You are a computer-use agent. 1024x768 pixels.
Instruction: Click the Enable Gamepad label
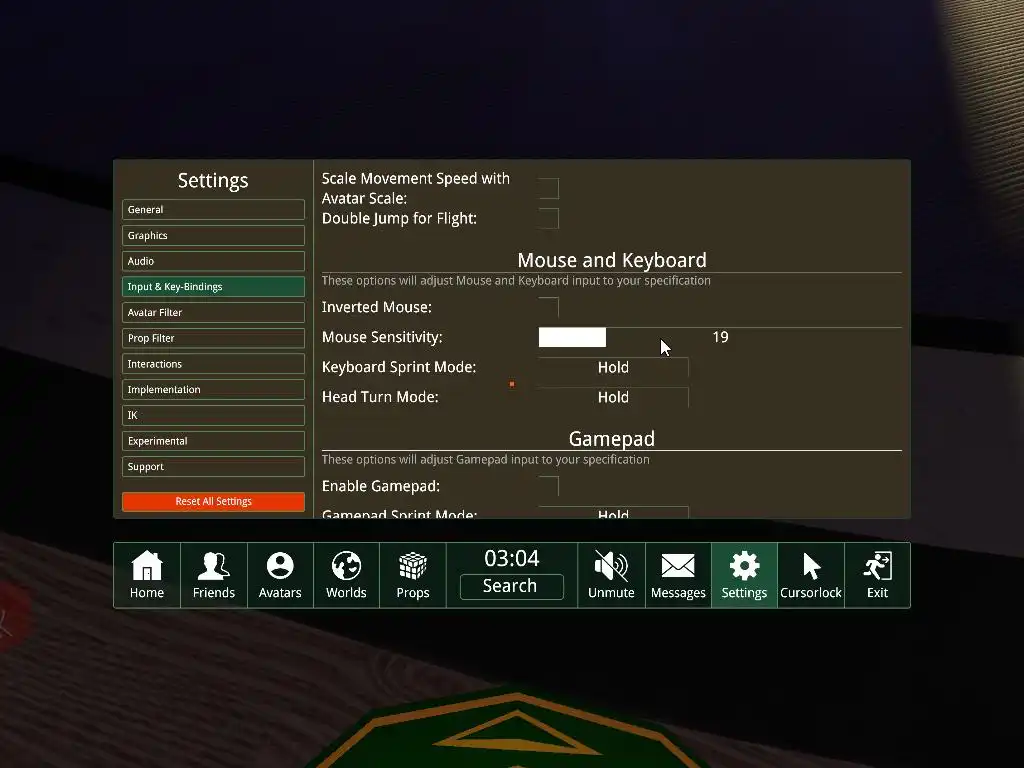(381, 486)
